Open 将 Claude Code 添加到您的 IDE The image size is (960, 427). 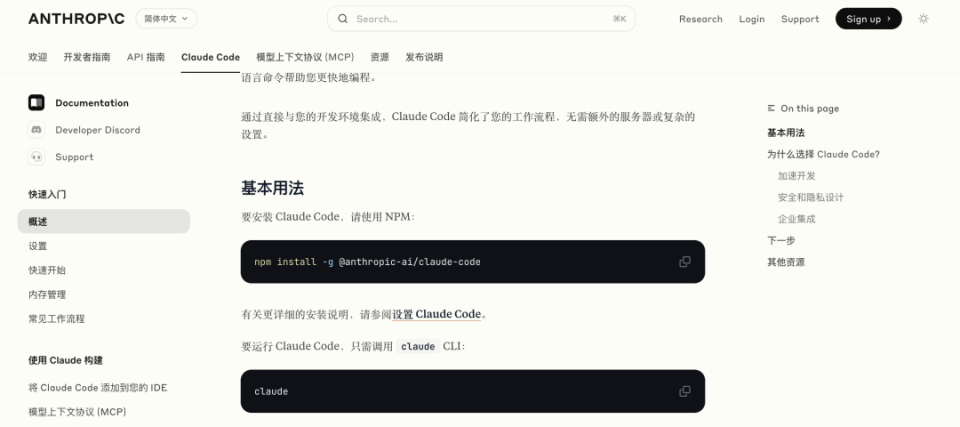97,388
